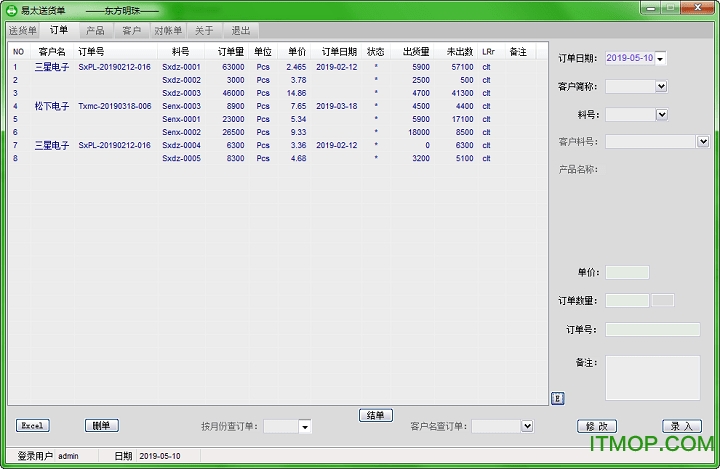Click the 删单 (delete order) button

(101, 425)
